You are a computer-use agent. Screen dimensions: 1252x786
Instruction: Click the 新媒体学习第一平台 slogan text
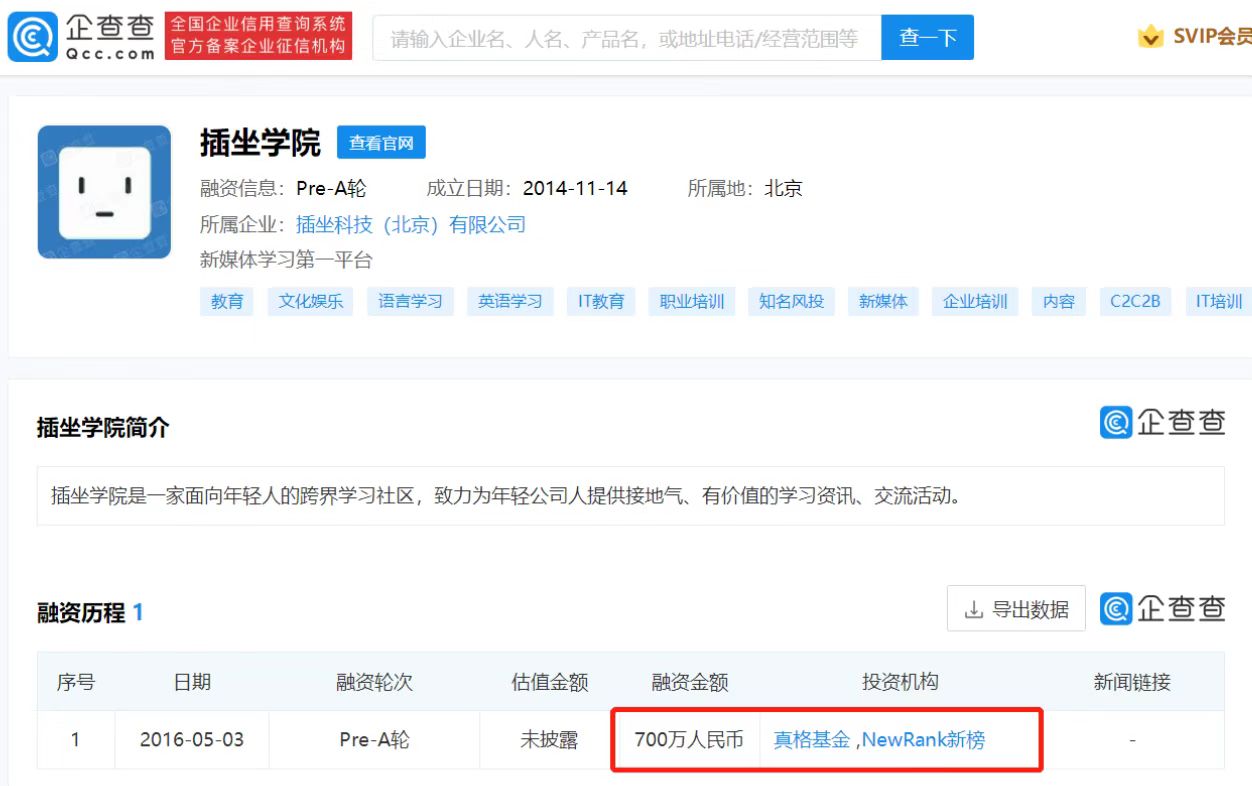coord(286,260)
